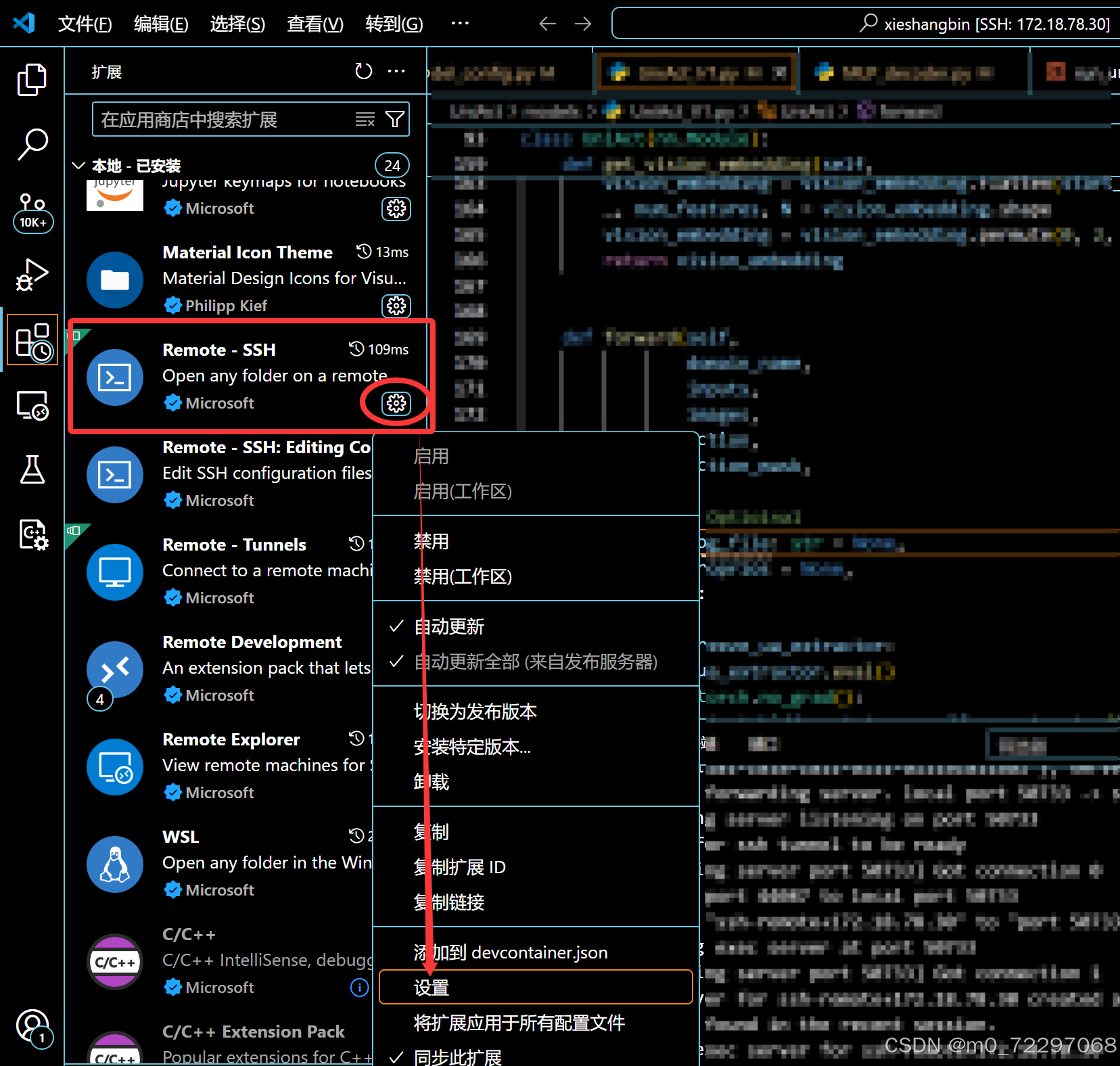This screenshot has height=1066, width=1120.
Task: Open extensions panel more actions menu
Action: (396, 71)
